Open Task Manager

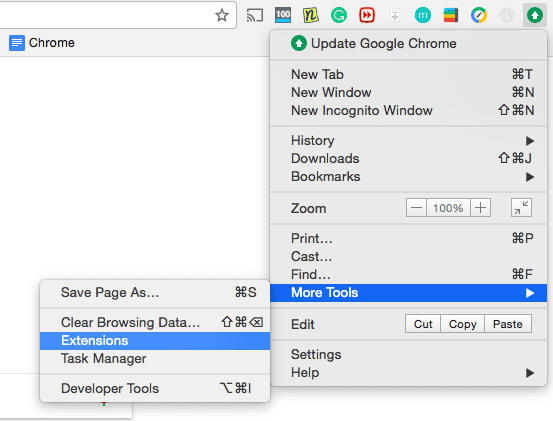pos(155,359)
